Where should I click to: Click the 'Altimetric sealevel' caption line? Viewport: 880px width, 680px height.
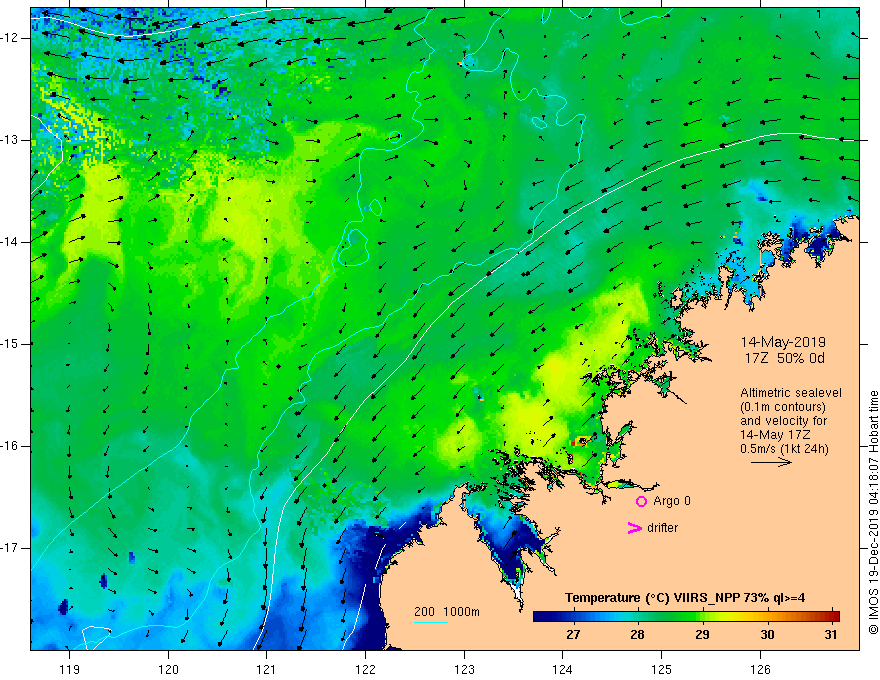coord(791,393)
